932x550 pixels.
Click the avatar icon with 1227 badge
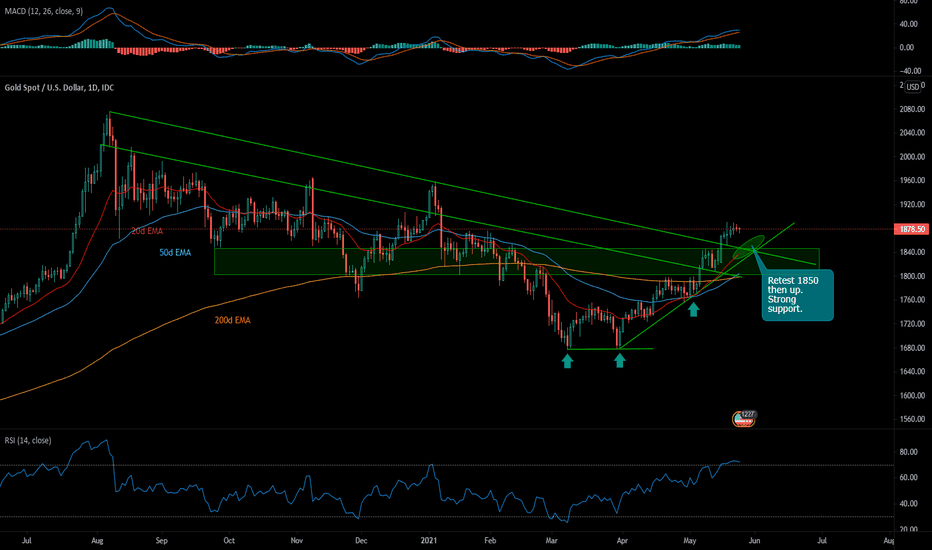pyautogui.click(x=744, y=419)
